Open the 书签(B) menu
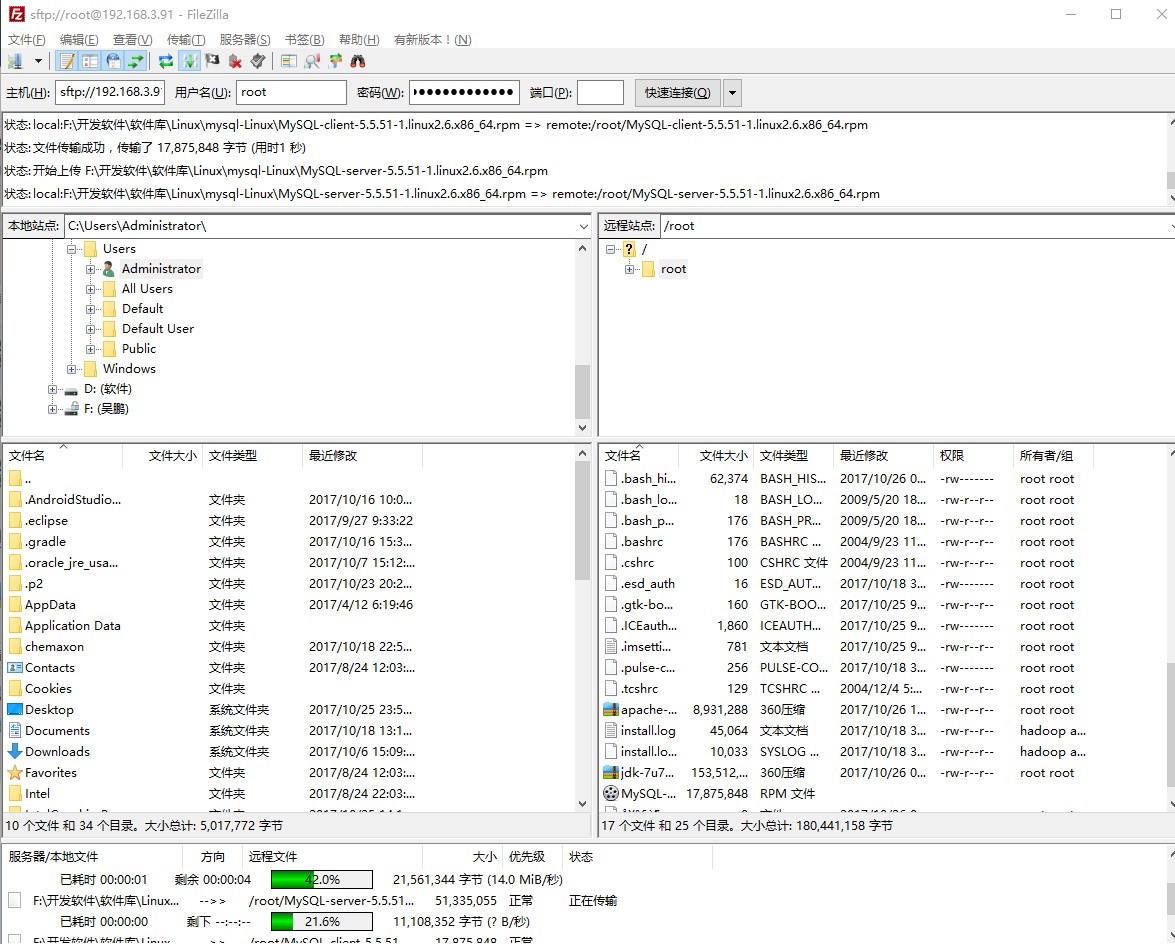This screenshot has width=1175, height=944. pos(304,40)
